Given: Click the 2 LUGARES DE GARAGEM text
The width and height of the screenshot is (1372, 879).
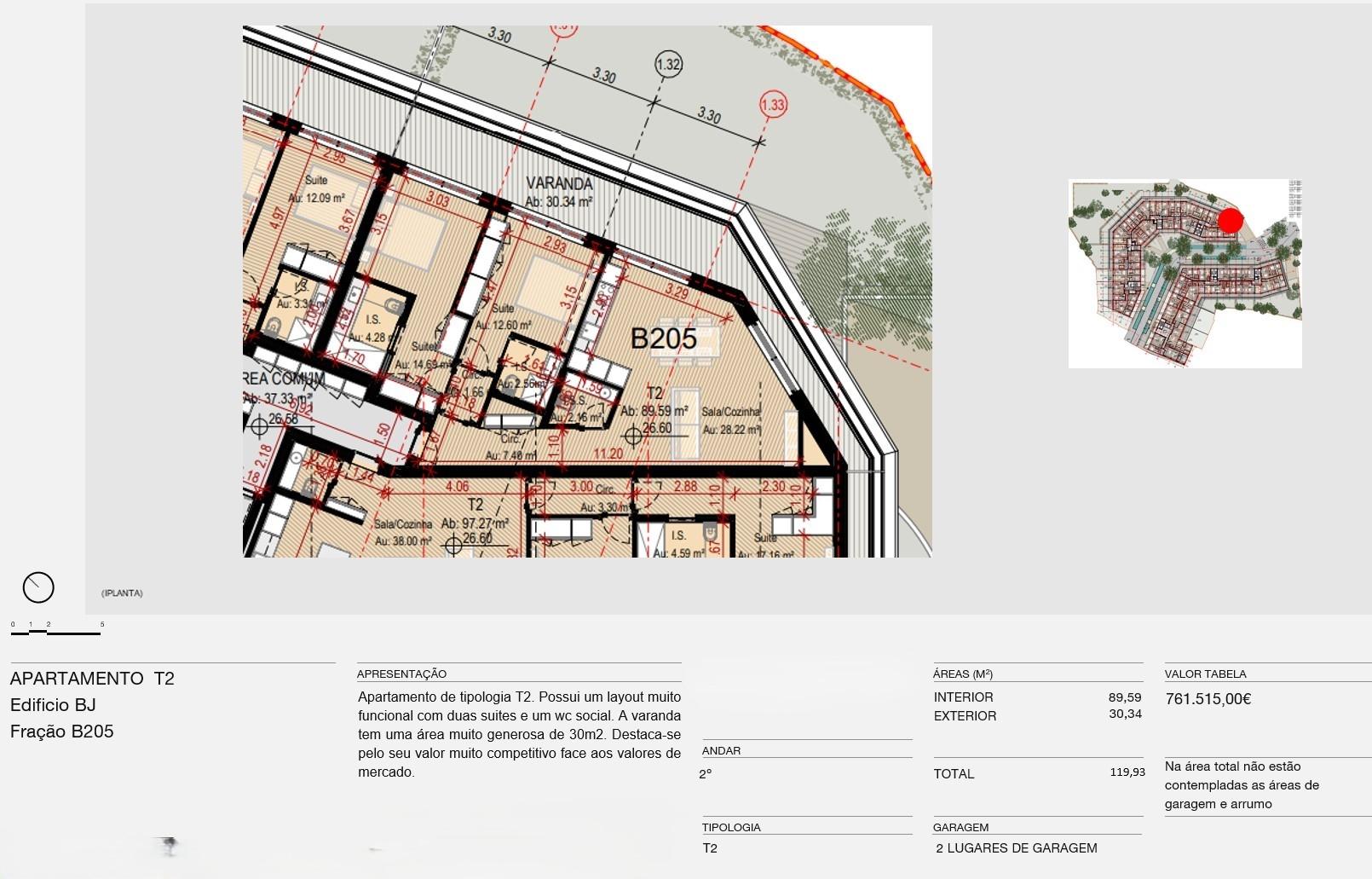Looking at the screenshot, I should (x=1016, y=848).
